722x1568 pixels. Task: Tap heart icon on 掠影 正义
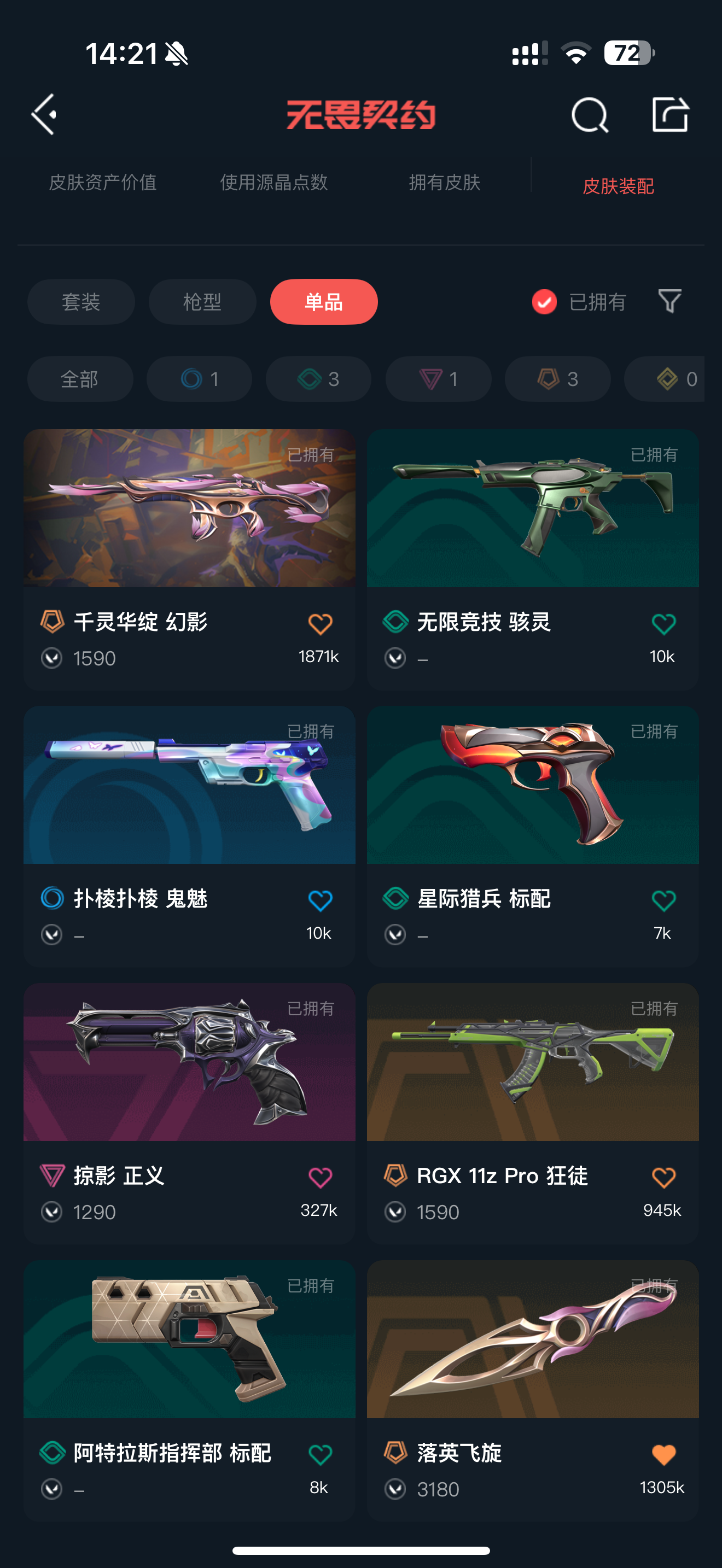click(320, 1177)
